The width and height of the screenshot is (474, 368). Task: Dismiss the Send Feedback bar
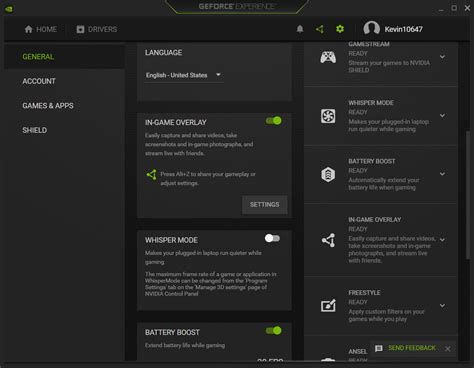click(x=448, y=349)
